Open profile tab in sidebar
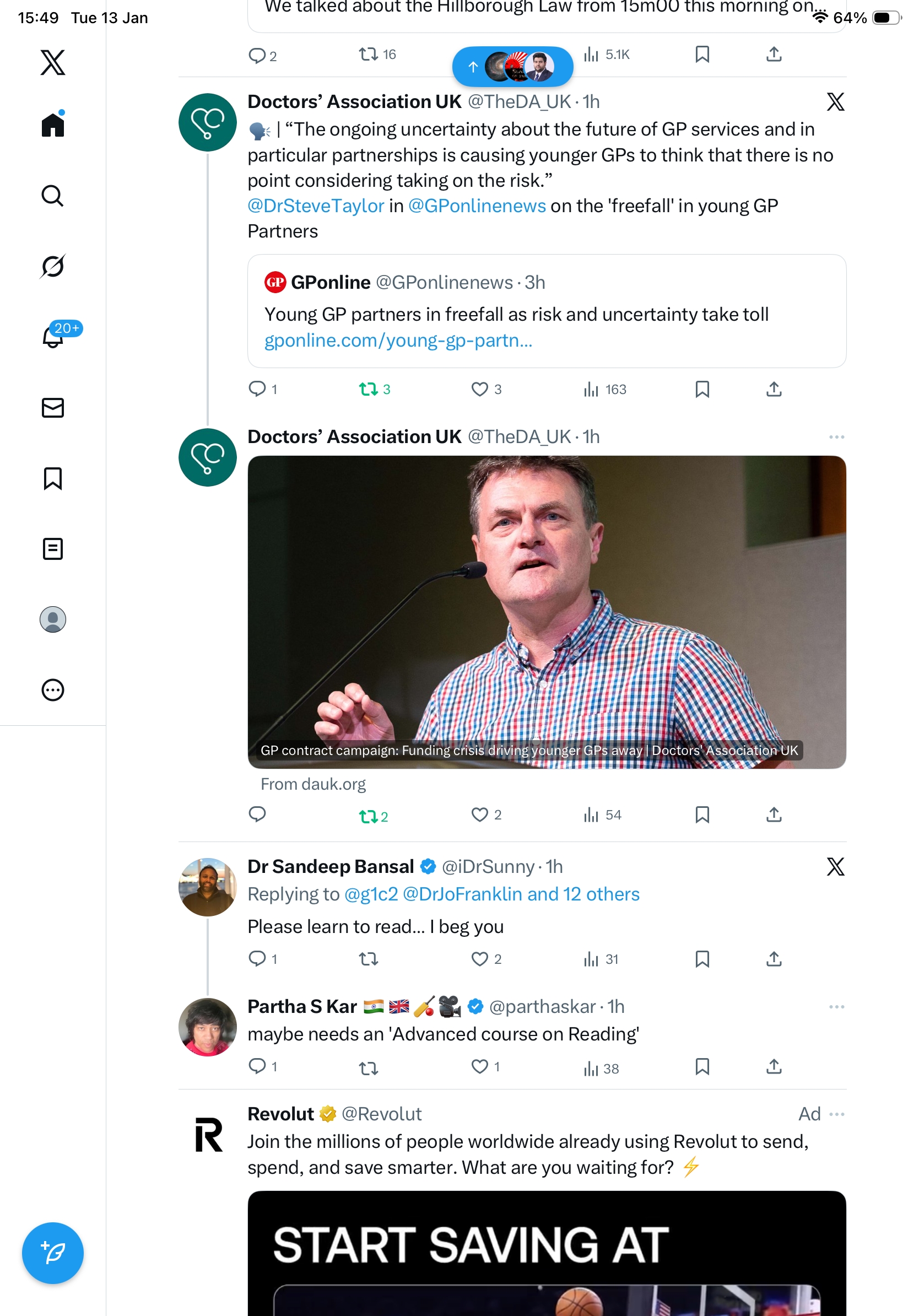 click(x=53, y=619)
